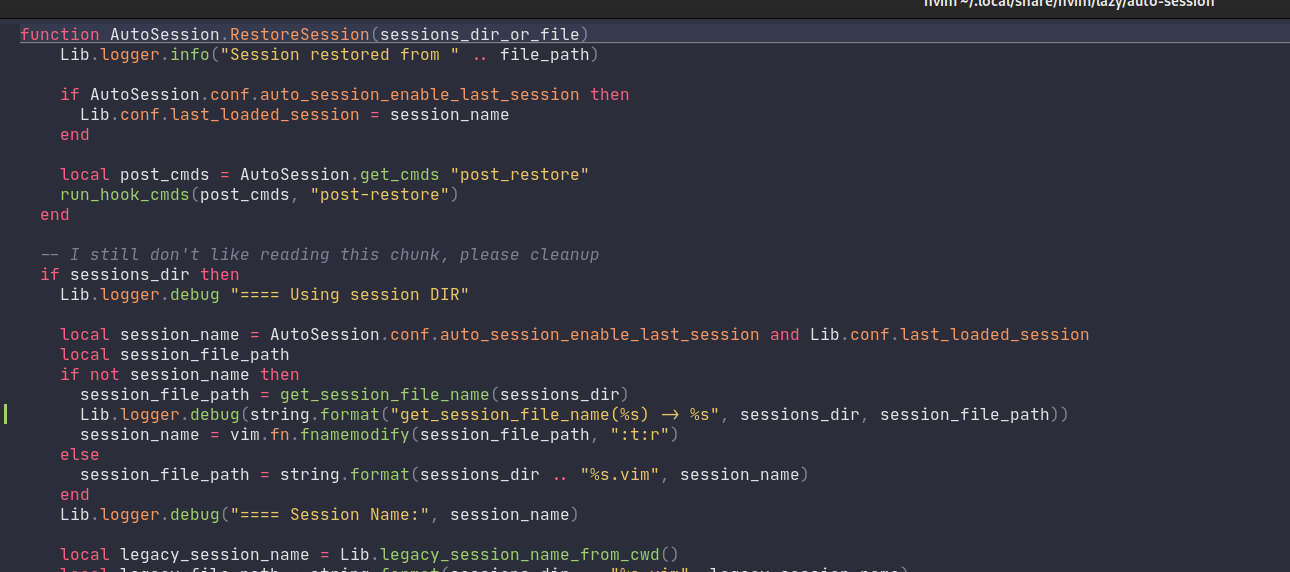Click the 'if not session_name then' line
This screenshot has width=1290, height=572.
(180, 375)
